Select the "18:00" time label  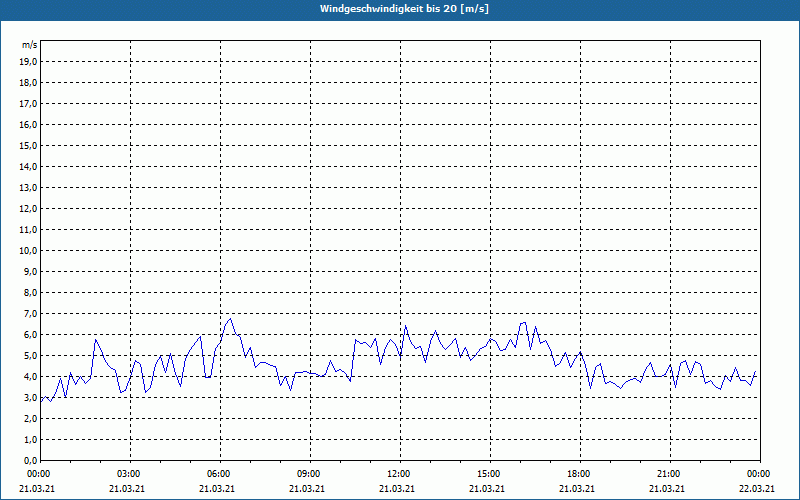pos(580,474)
